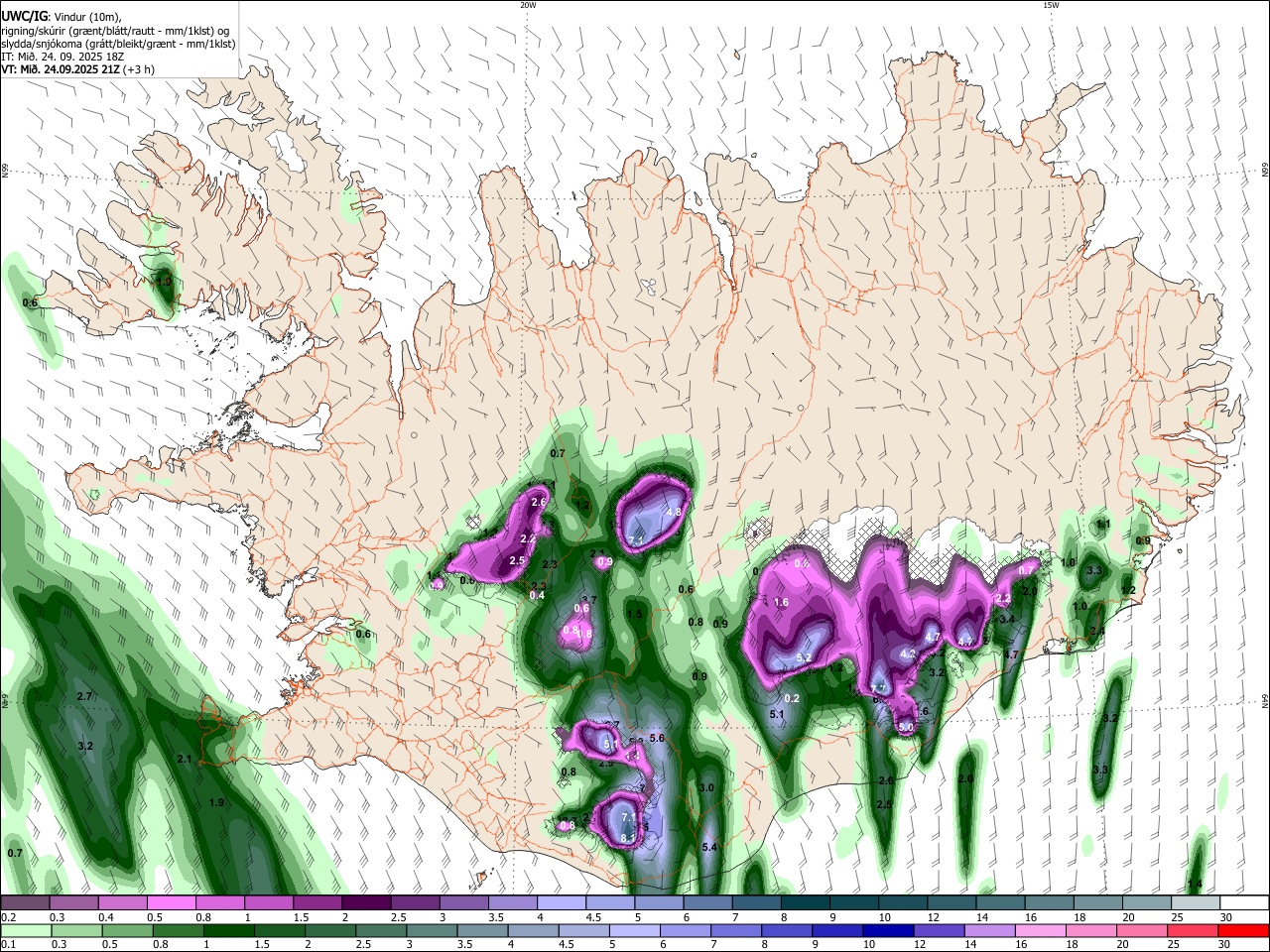Pick the dark purple 2–2.5 upper-row swatch
The image size is (1270, 952).
(365, 902)
